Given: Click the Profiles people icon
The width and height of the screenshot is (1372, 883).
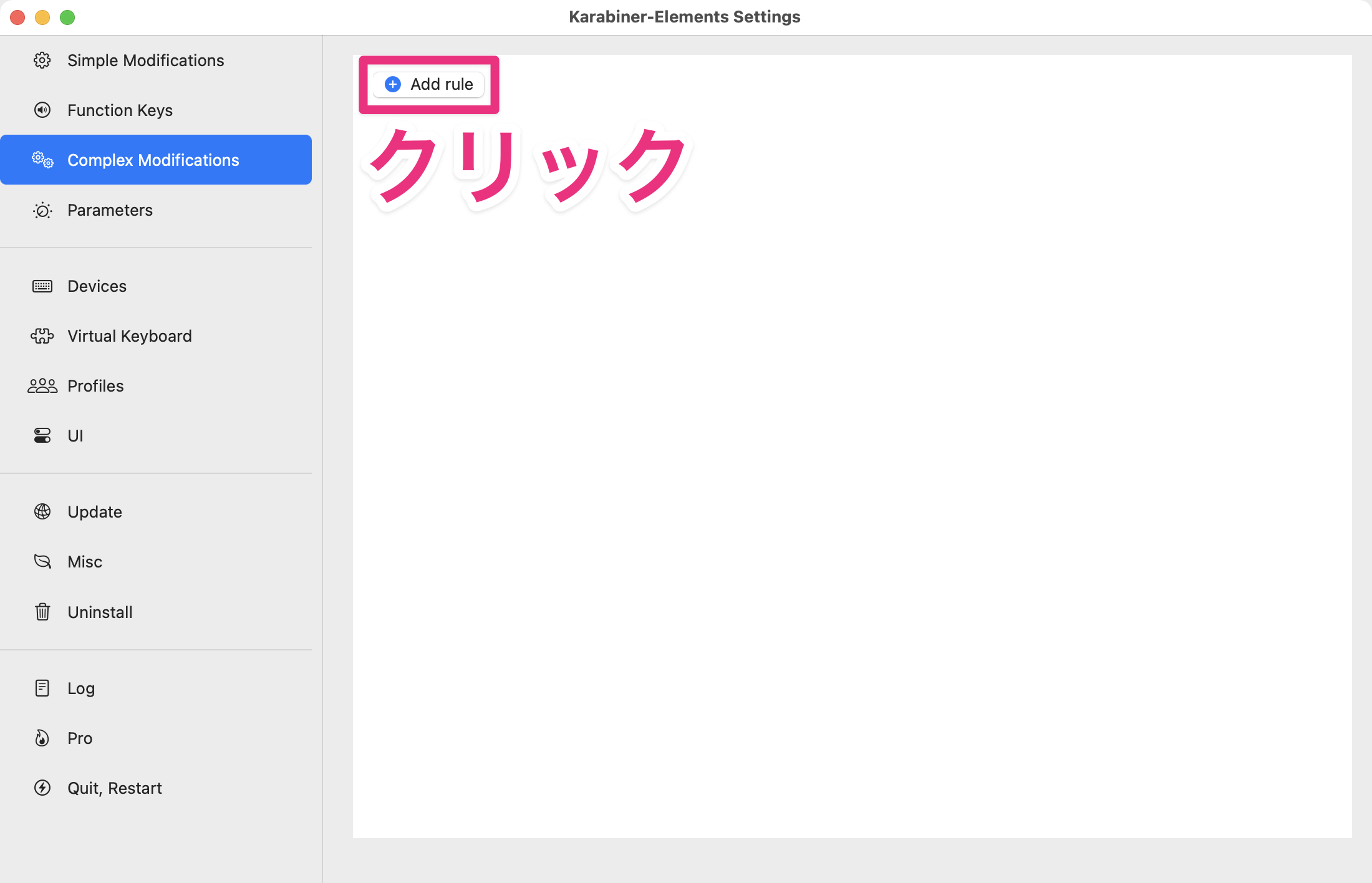Looking at the screenshot, I should [x=42, y=385].
